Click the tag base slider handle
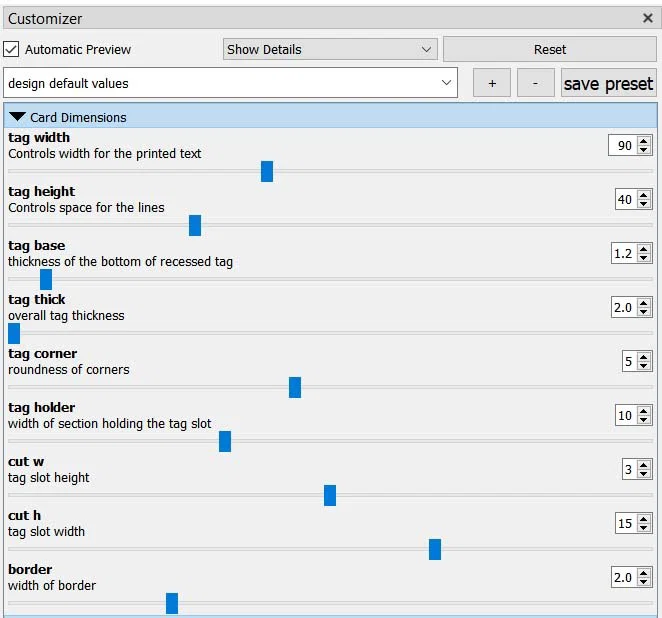The height and width of the screenshot is (618, 662). 46,279
